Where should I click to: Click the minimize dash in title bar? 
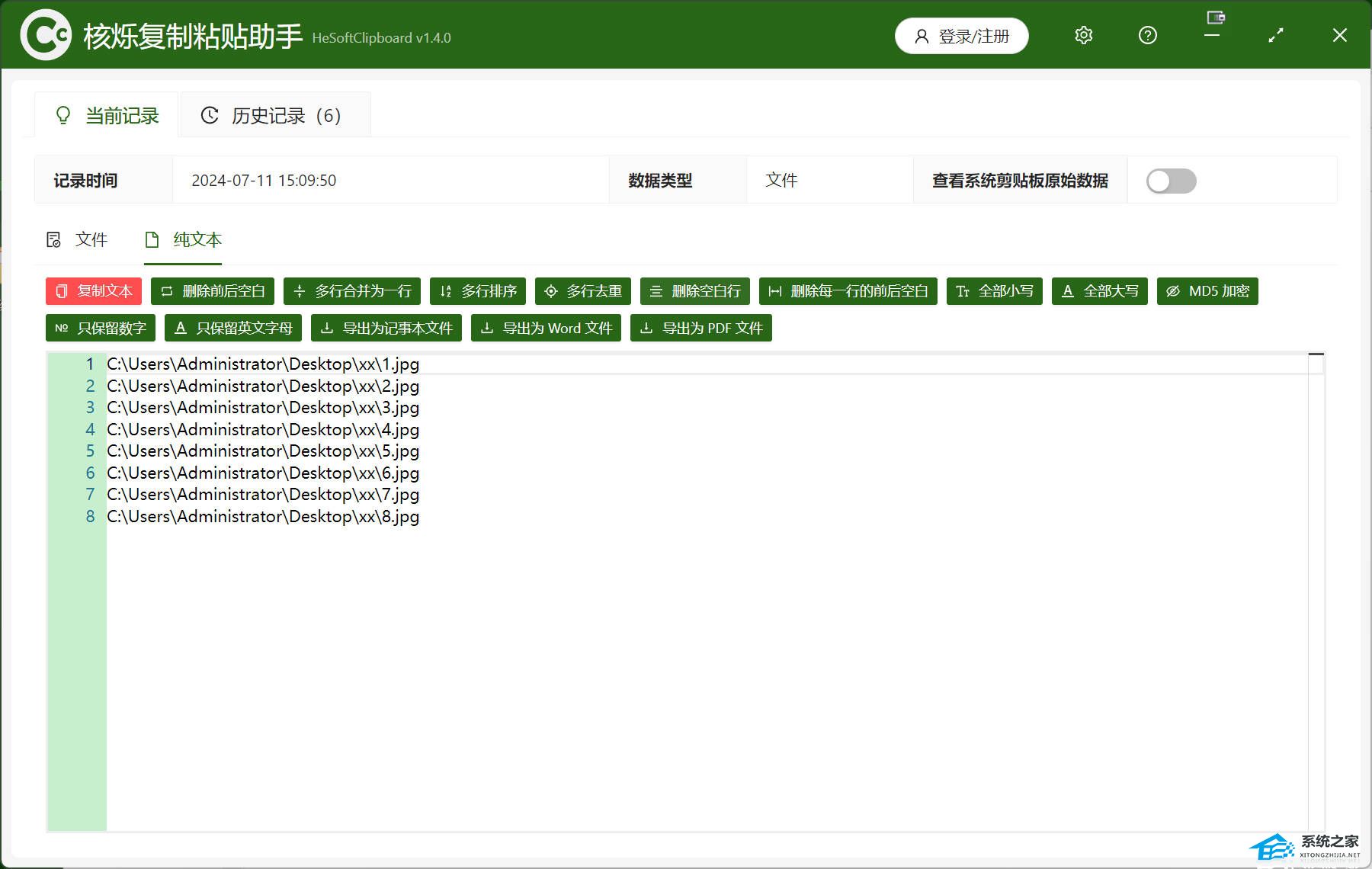coord(1212,36)
